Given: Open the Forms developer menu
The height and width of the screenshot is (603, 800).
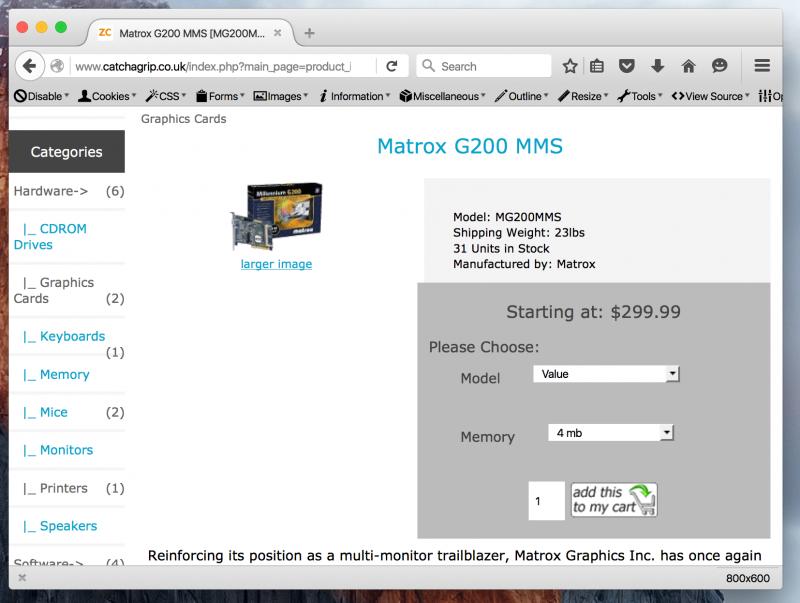Looking at the screenshot, I should pyautogui.click(x=220, y=96).
